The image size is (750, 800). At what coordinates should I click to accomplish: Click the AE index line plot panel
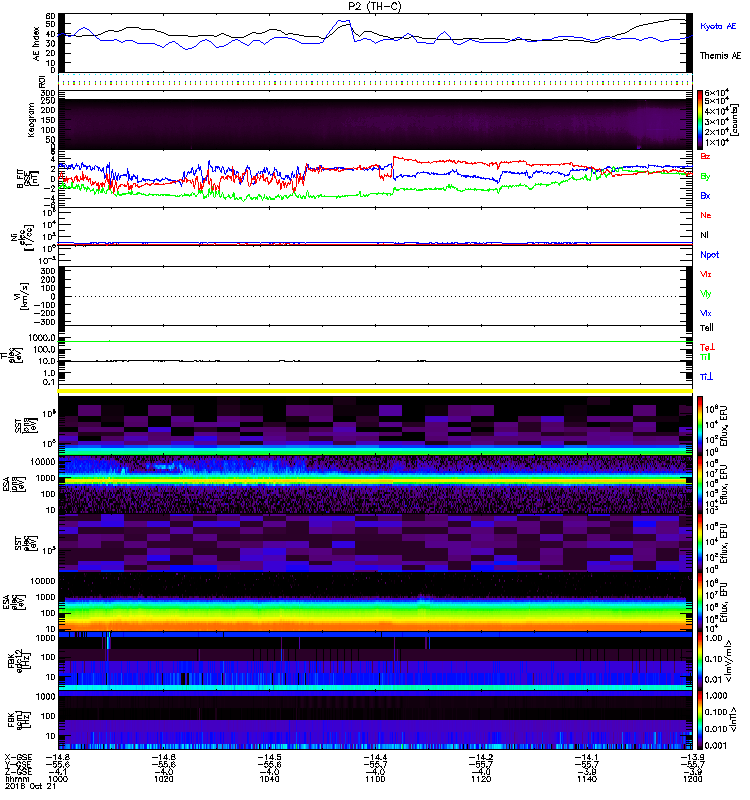(x=375, y=43)
